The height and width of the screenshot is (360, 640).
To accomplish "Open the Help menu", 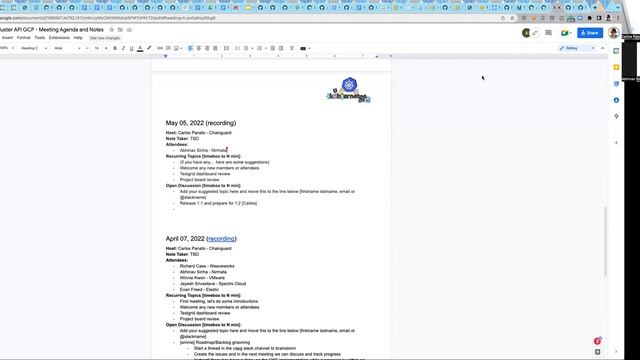I will pos(78,38).
